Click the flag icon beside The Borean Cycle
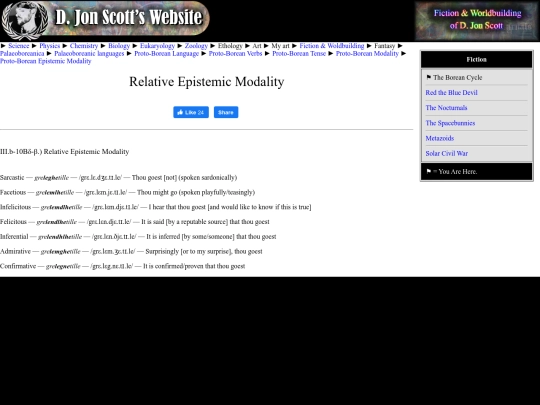540x405 pixels. 429,77
